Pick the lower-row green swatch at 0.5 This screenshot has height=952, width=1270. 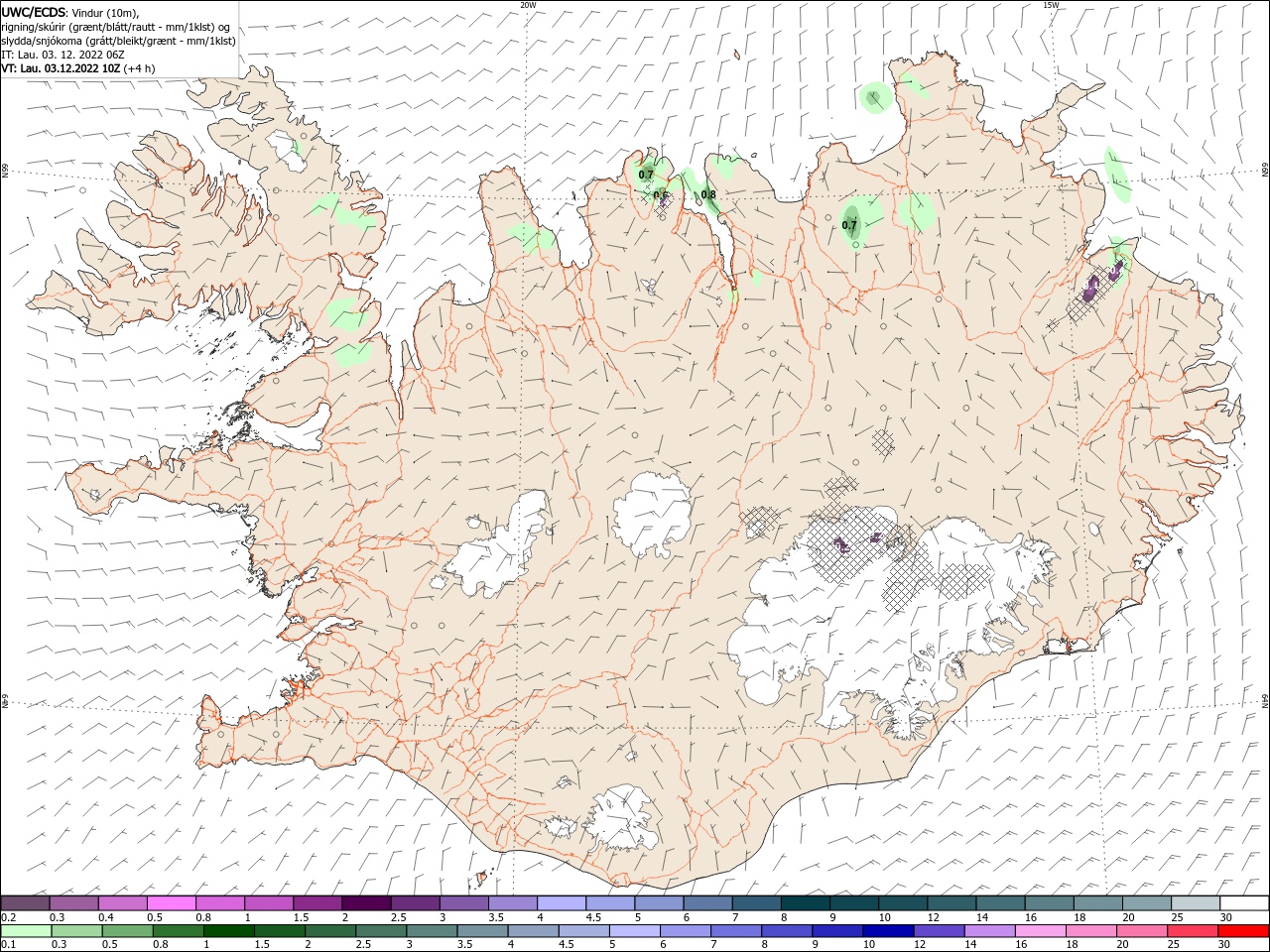click(127, 931)
